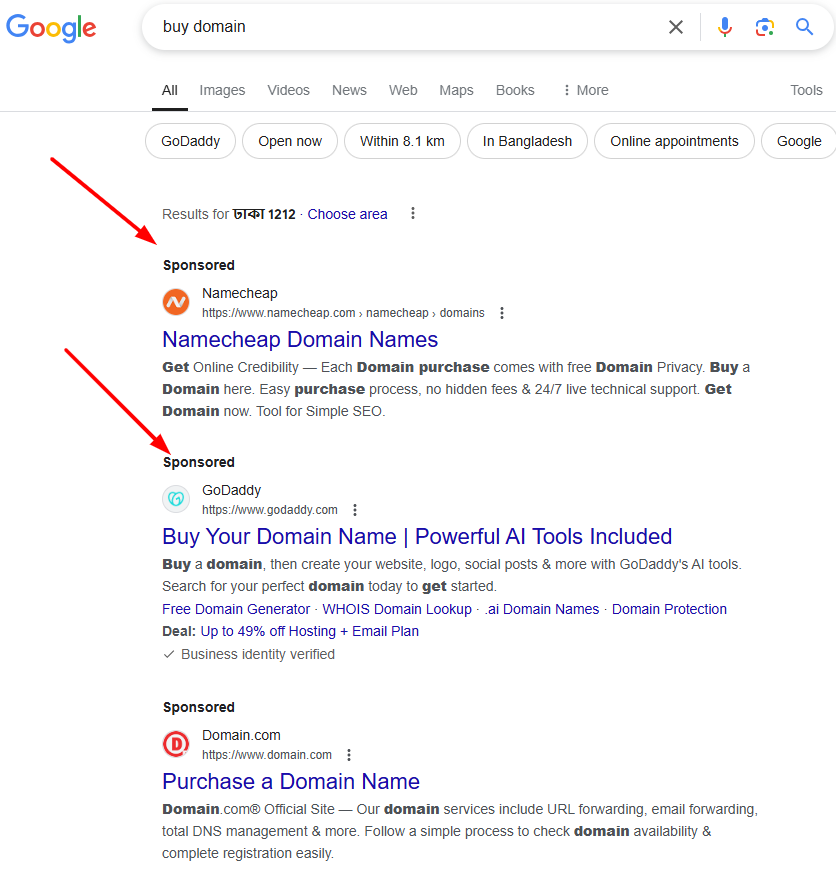The height and width of the screenshot is (872, 836).
Task: Click the https://www.domain.com URL text
Action: [267, 755]
